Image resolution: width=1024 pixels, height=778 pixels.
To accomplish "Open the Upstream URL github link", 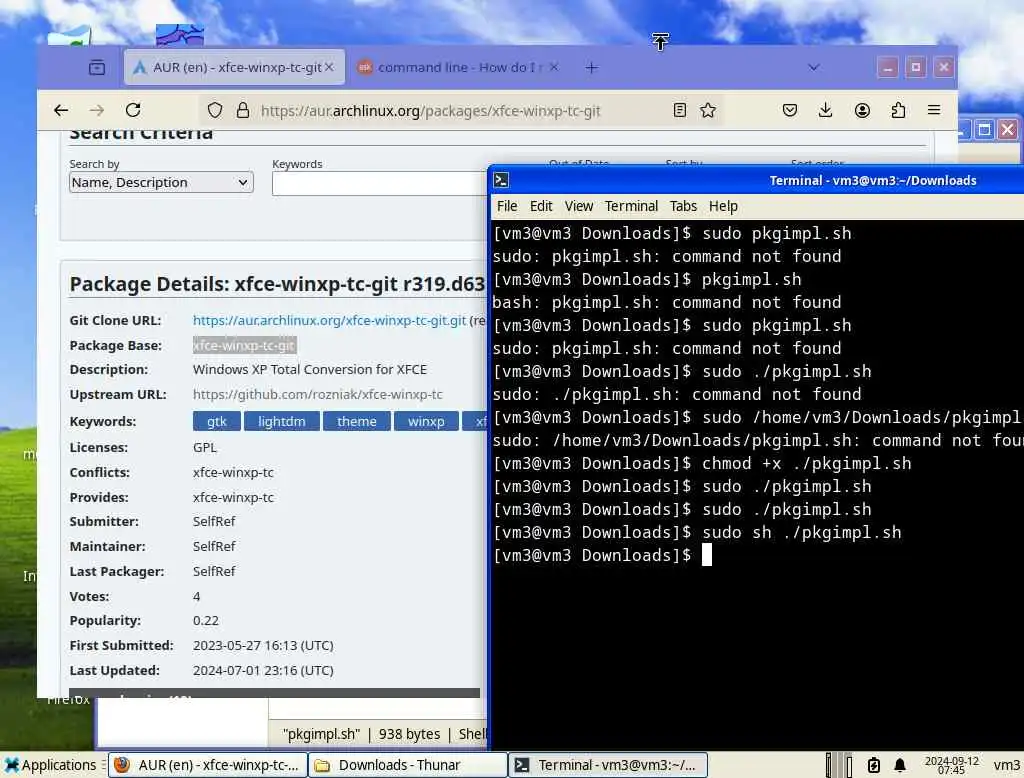I will coord(317,395).
